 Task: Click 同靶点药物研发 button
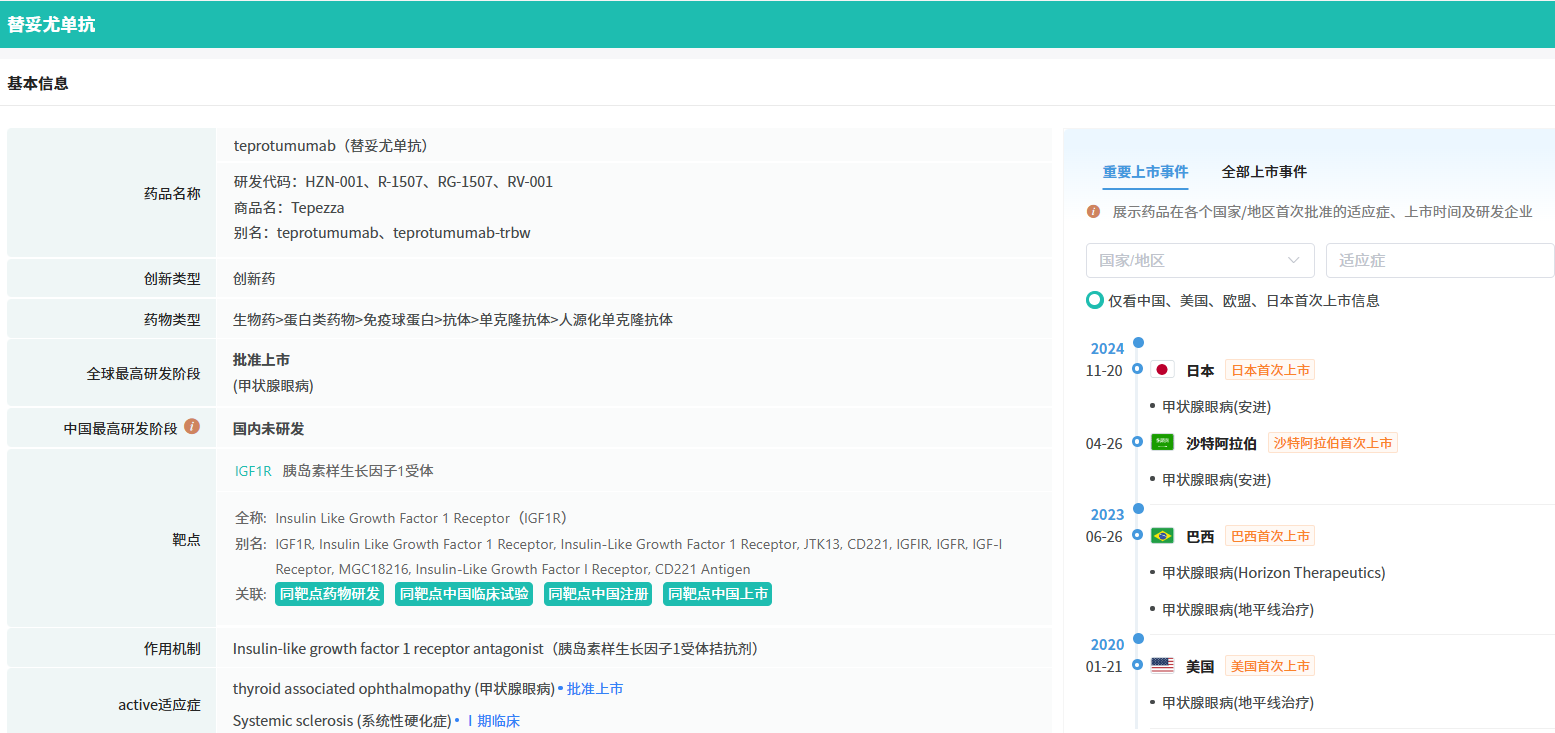[x=330, y=594]
